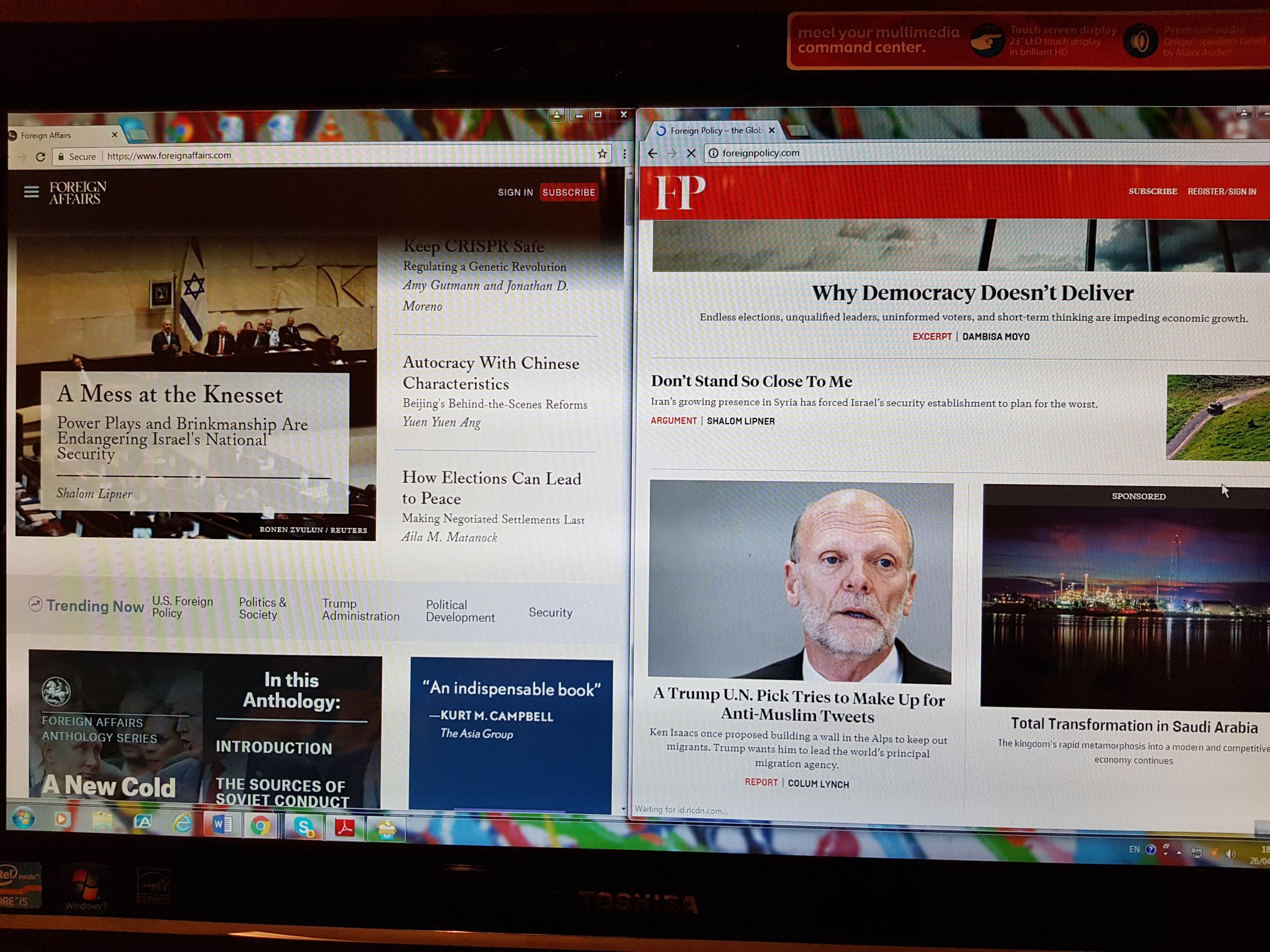
Task: Open Autocracy With Chinese Characteristics article
Action: coord(491,372)
